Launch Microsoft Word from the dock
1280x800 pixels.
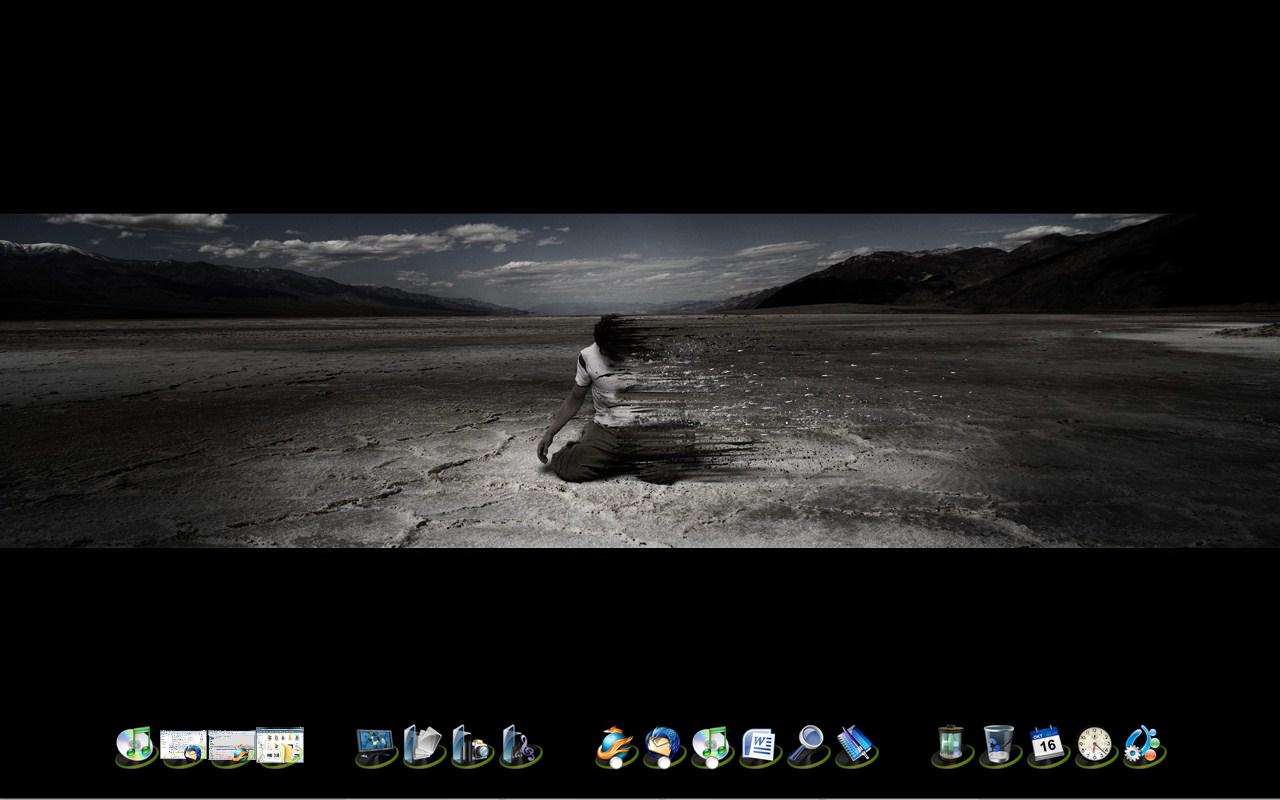point(759,746)
